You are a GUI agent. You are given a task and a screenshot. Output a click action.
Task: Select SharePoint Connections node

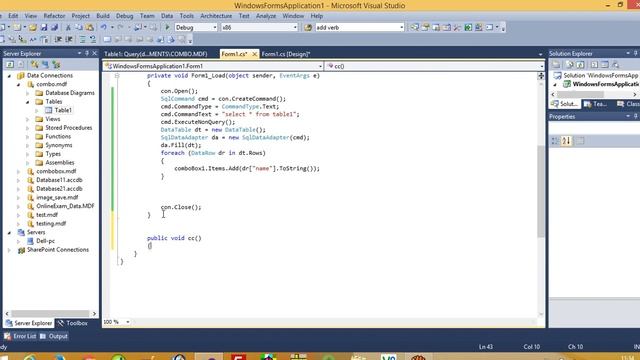(x=58, y=250)
